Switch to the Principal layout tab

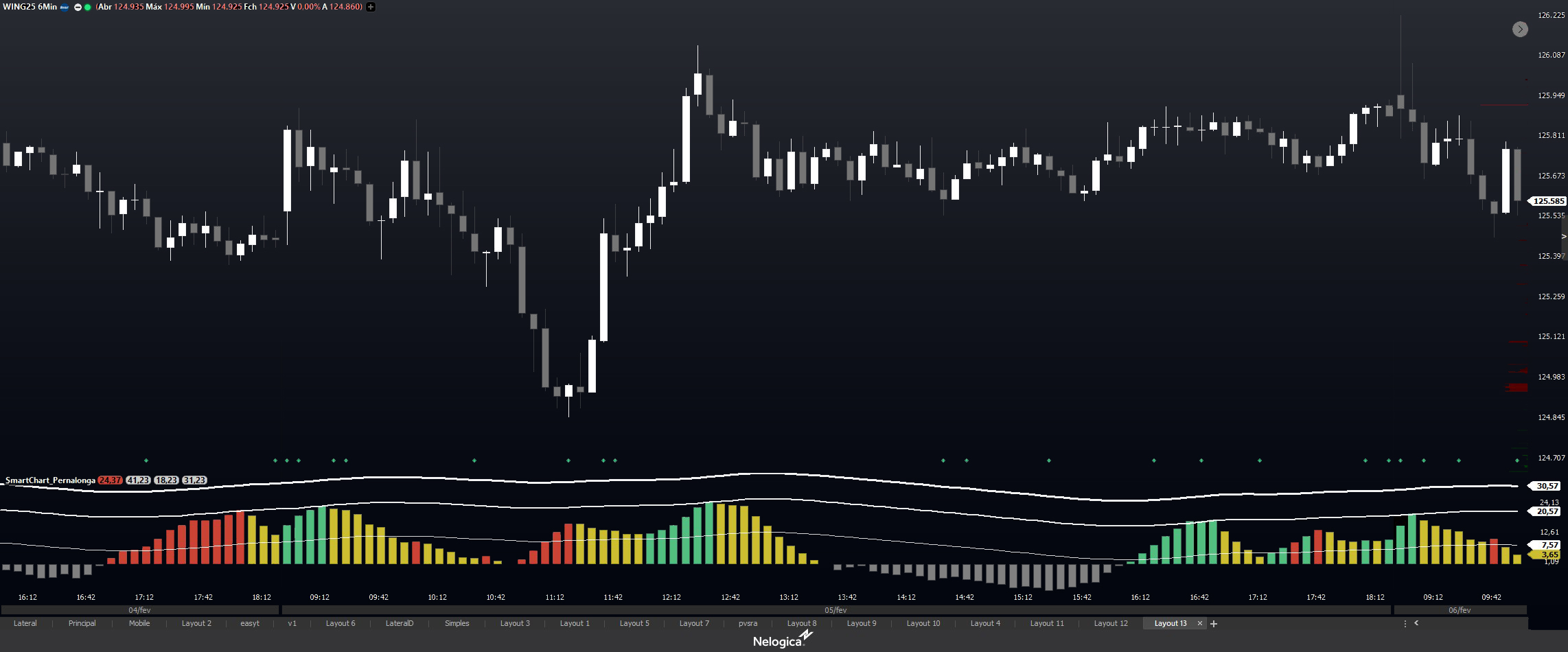(x=82, y=624)
